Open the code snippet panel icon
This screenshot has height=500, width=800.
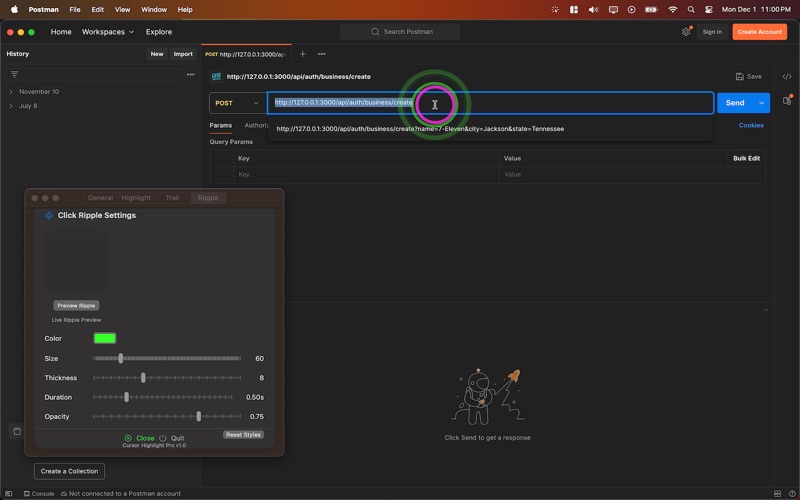[x=787, y=77]
